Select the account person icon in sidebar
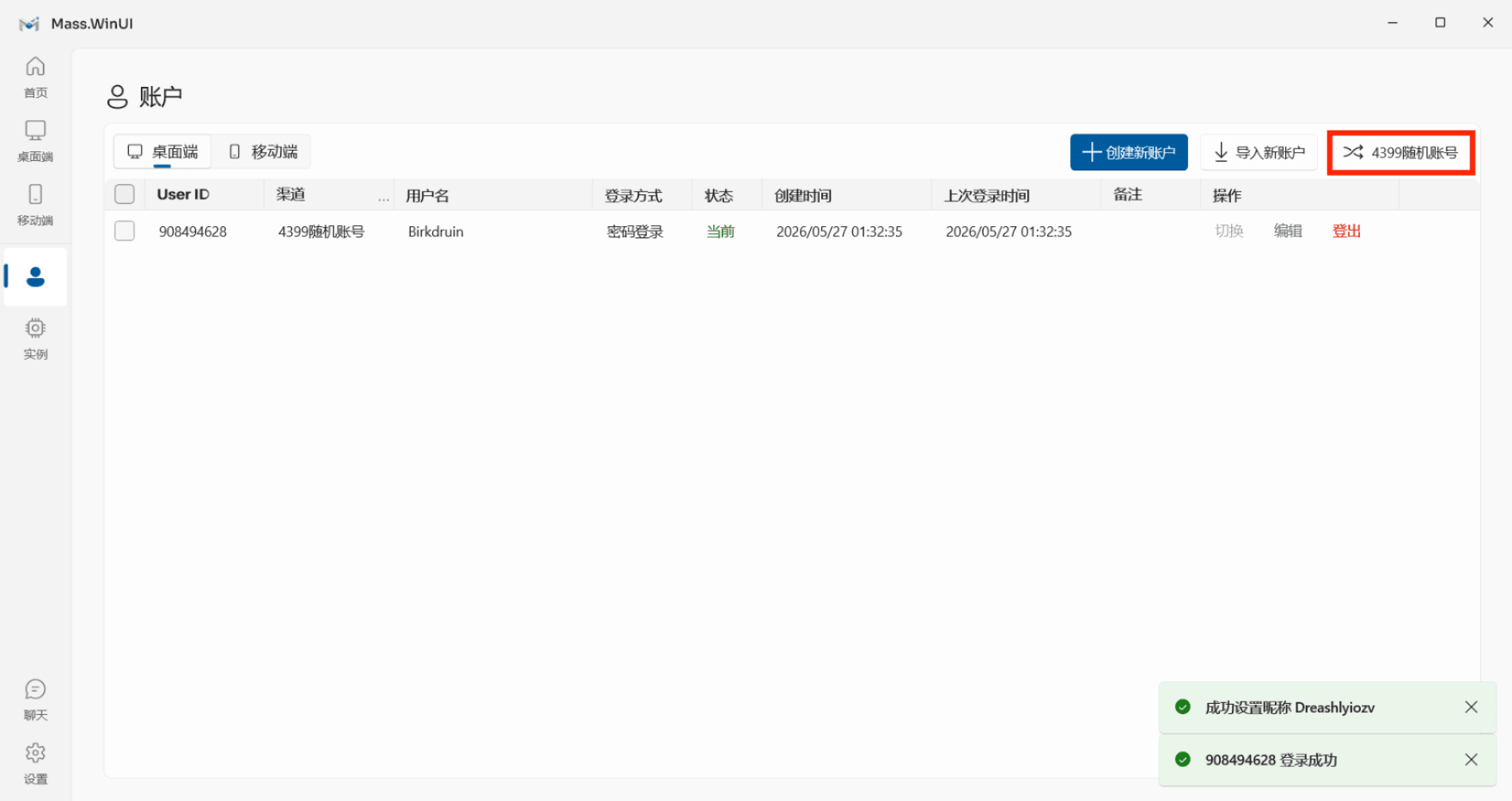Viewport: 1512px width, 801px height. tap(35, 276)
